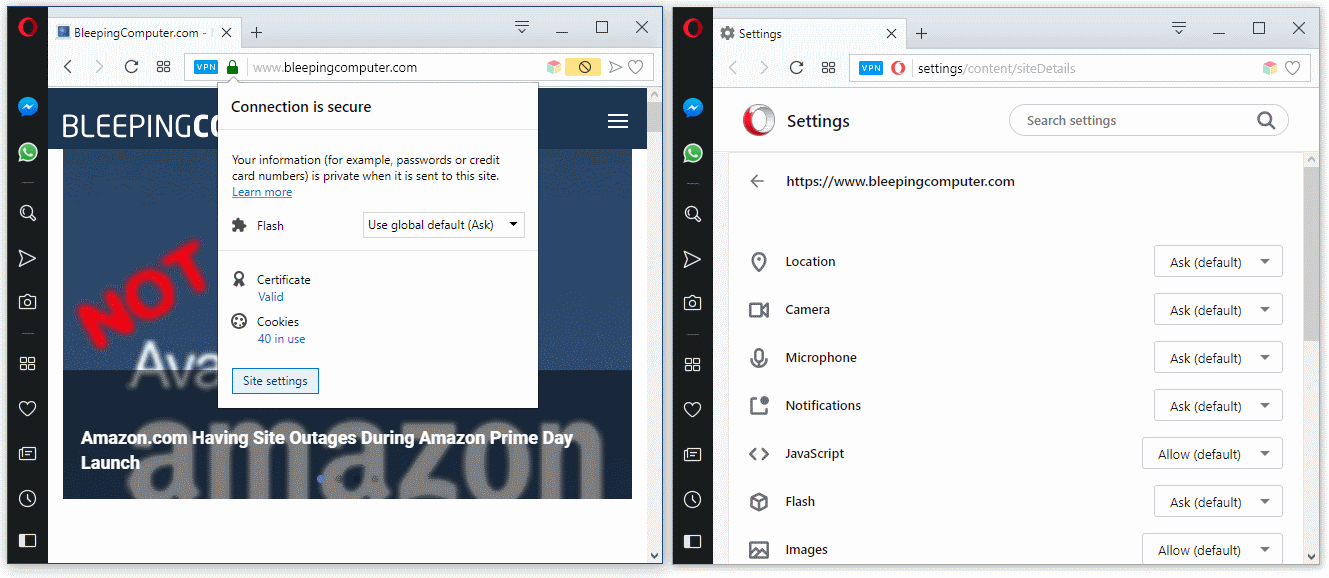Open Messenger in Settings window sidebar
This screenshot has width=1329, height=578.
692,107
